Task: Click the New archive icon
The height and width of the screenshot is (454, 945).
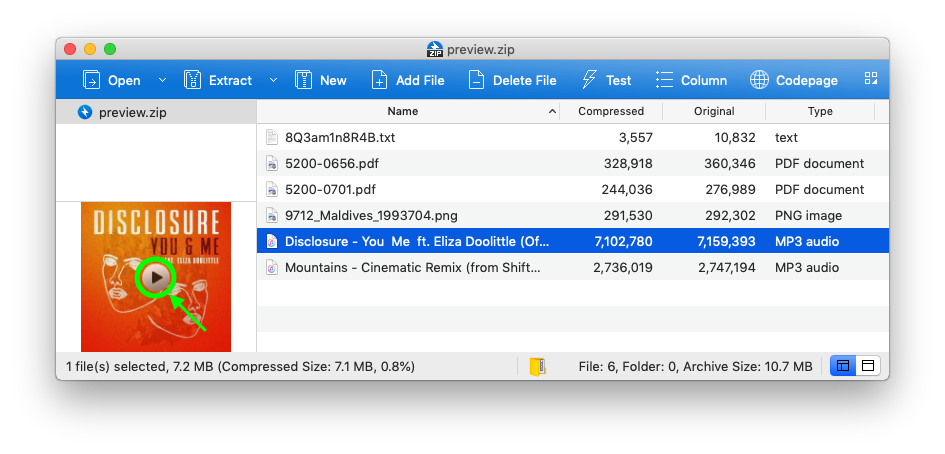Action: pyautogui.click(x=304, y=80)
